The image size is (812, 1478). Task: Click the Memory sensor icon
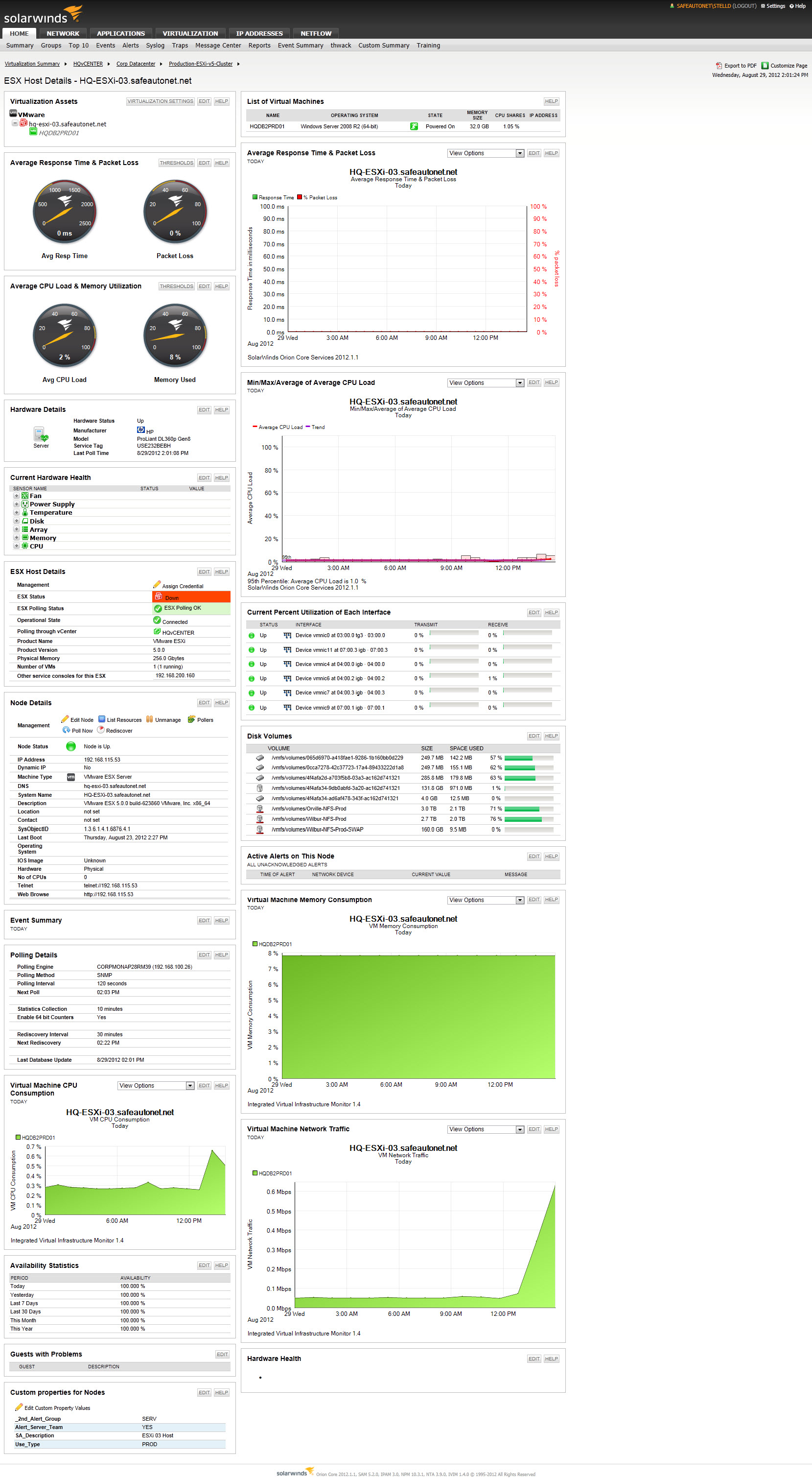coord(24,538)
